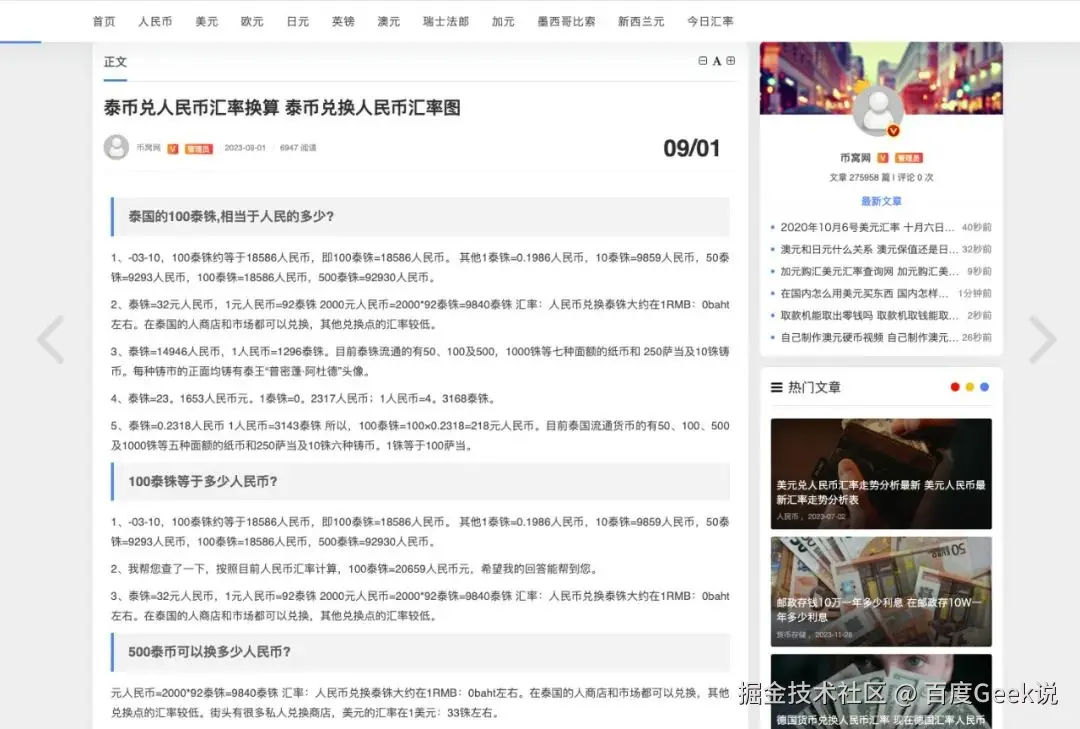Click the yellow dot in 热门文章 header
The image size is (1080, 729).
(x=969, y=387)
